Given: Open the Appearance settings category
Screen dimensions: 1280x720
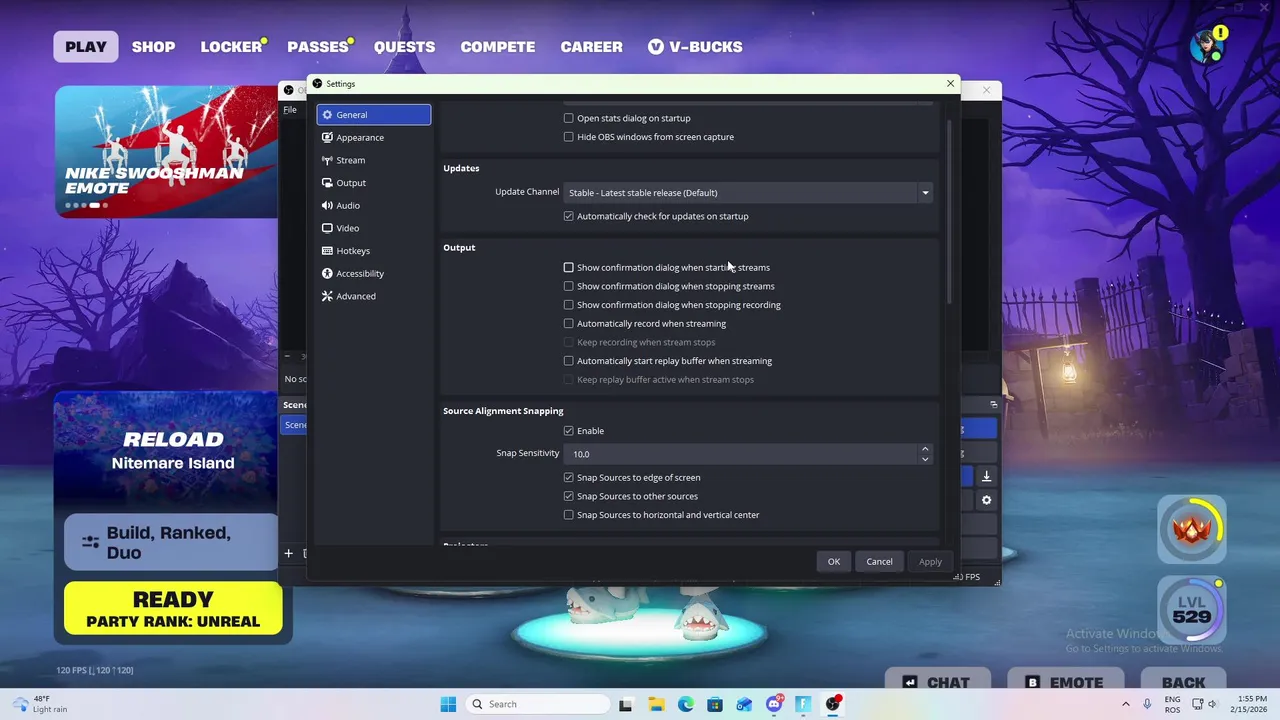Looking at the screenshot, I should [374, 137].
